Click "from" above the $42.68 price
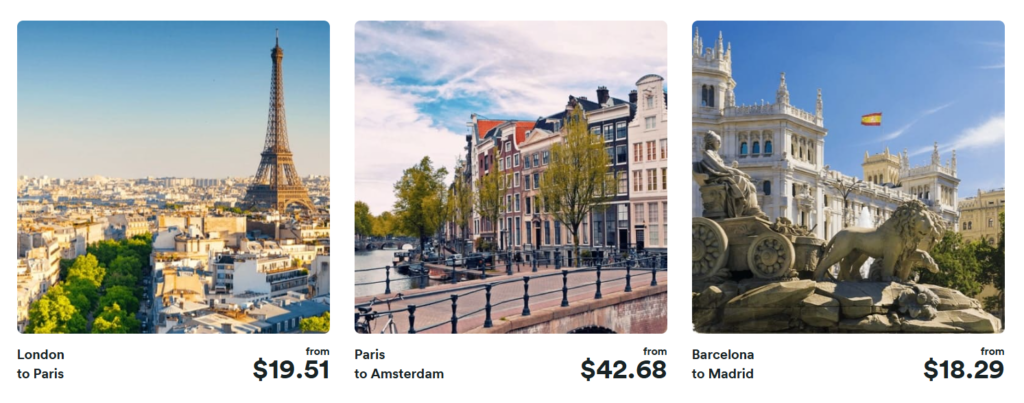 click(x=655, y=351)
